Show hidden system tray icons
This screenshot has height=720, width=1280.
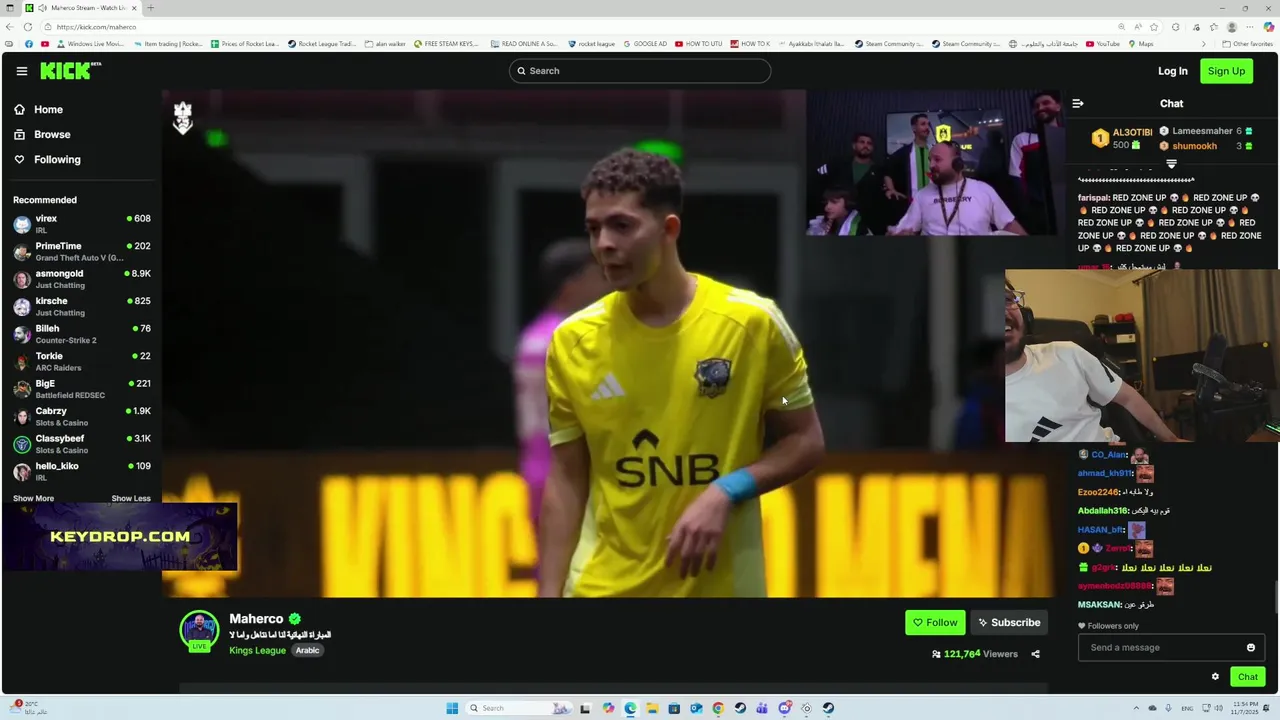(x=1136, y=708)
